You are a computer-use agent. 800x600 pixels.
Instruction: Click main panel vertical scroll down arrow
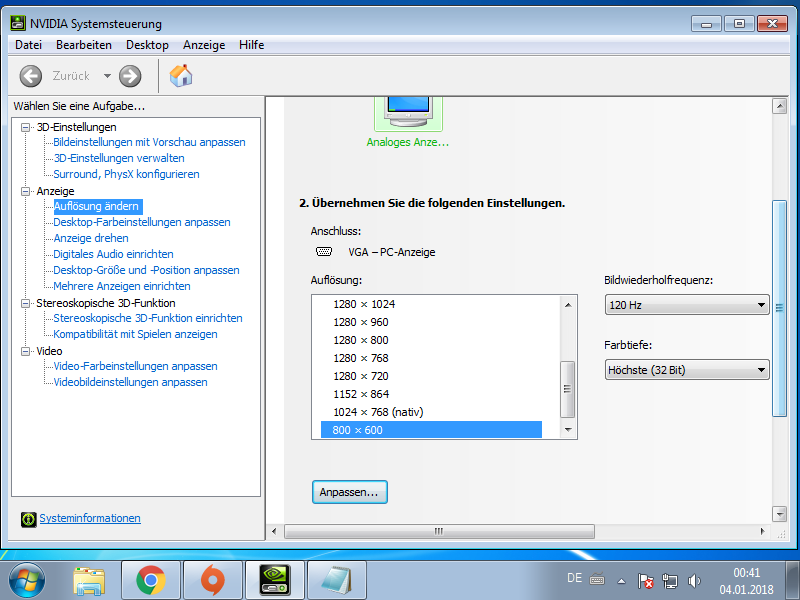[779, 514]
